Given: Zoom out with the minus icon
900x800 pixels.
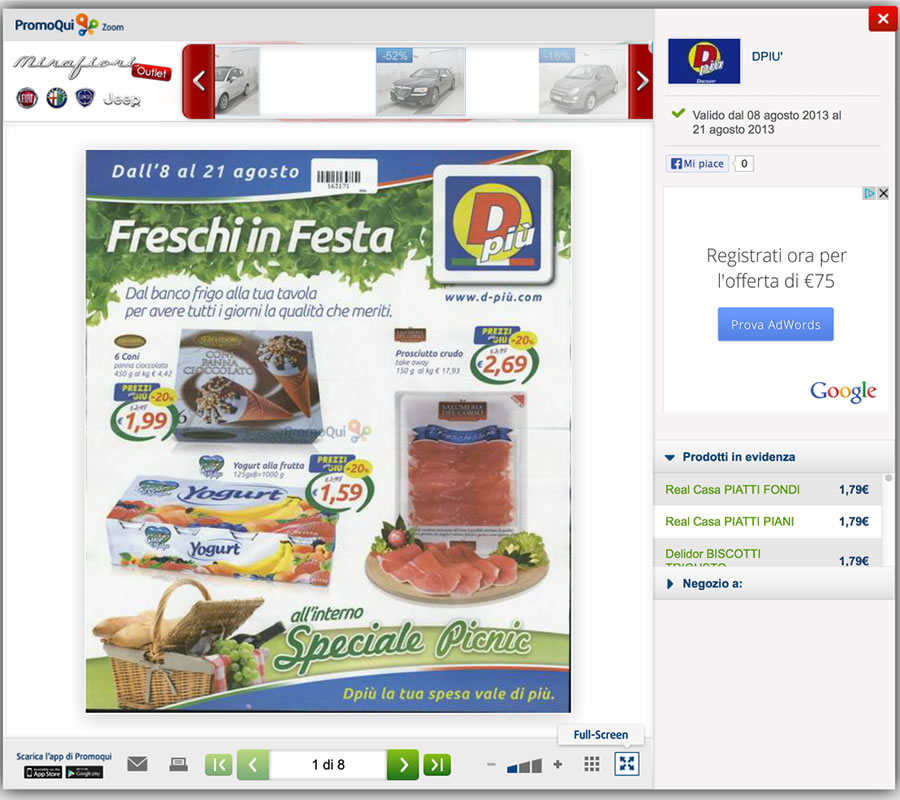Looking at the screenshot, I should pyautogui.click(x=491, y=764).
